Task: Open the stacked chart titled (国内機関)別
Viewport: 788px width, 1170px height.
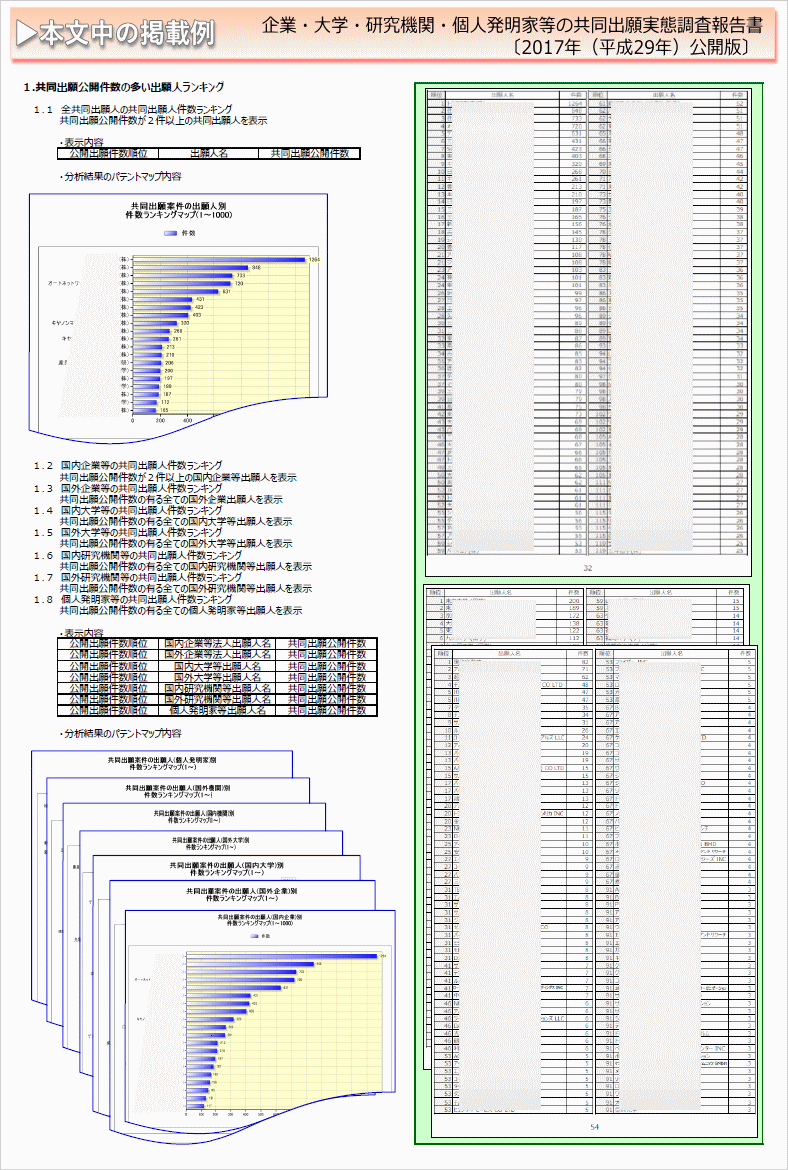Action: [x=196, y=816]
